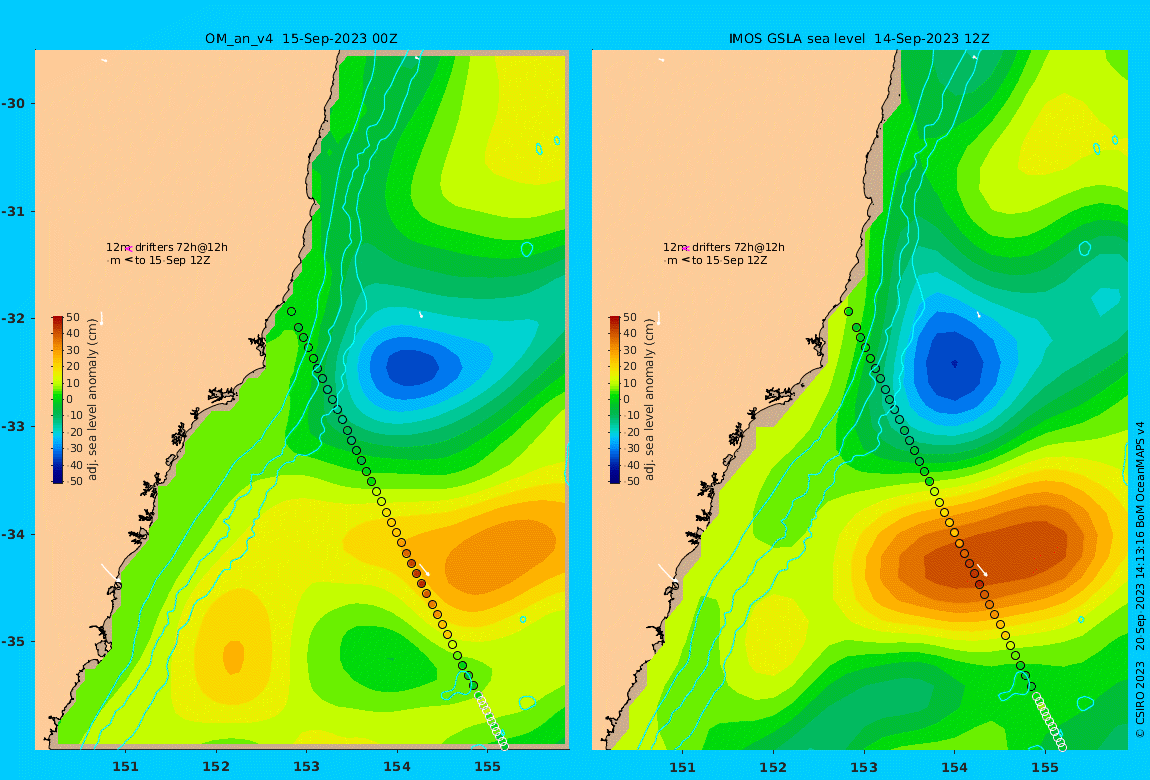Click the white coastal arrow marker on the right map
This screenshot has width=1150, height=780.
point(668,574)
